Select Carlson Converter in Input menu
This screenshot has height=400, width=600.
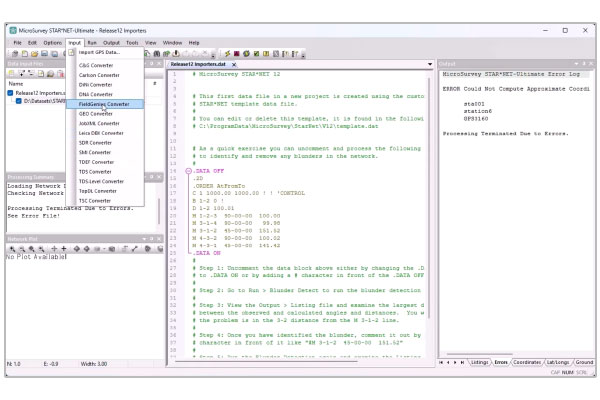point(105,75)
